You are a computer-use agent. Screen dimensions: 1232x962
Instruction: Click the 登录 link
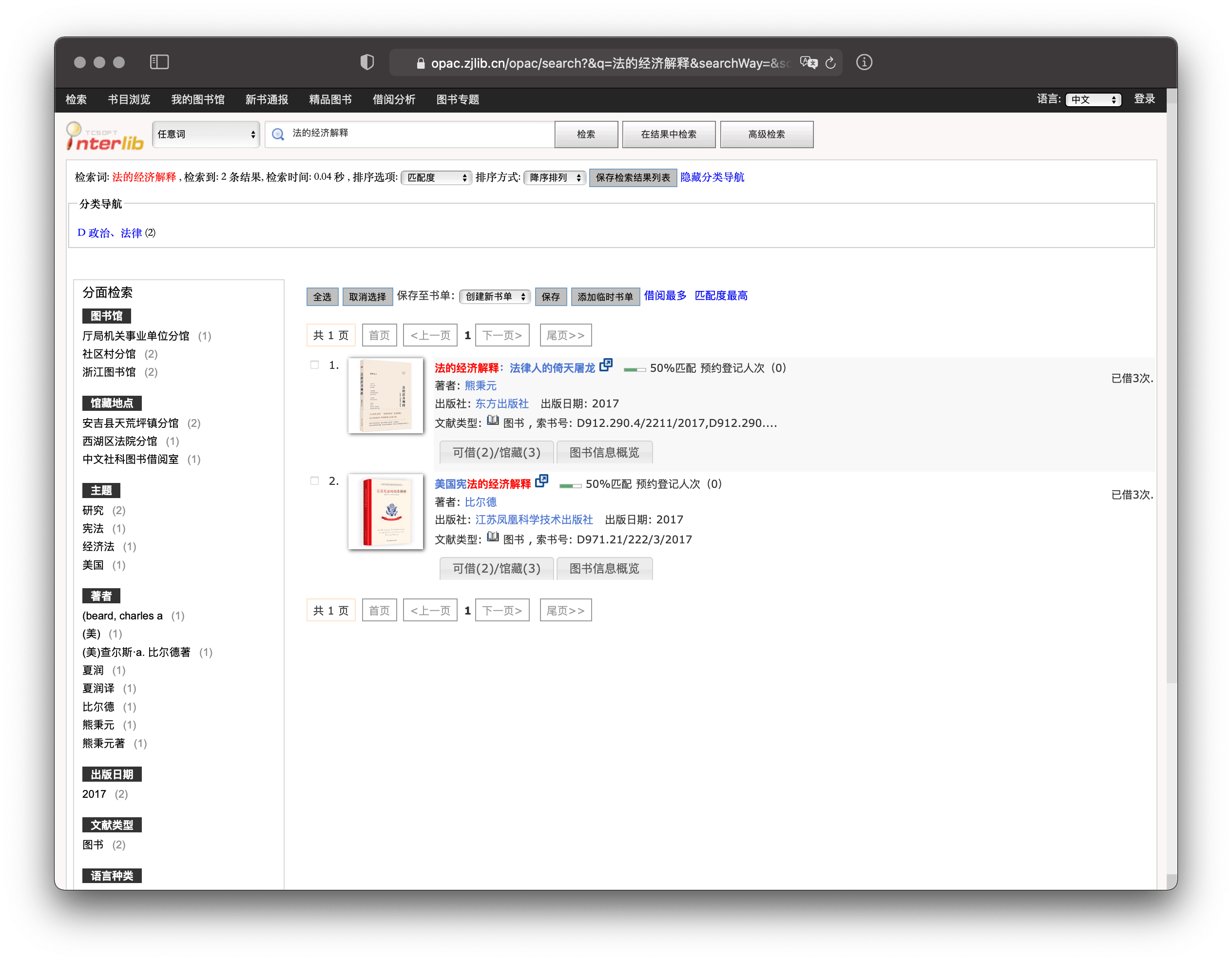pos(1144,99)
